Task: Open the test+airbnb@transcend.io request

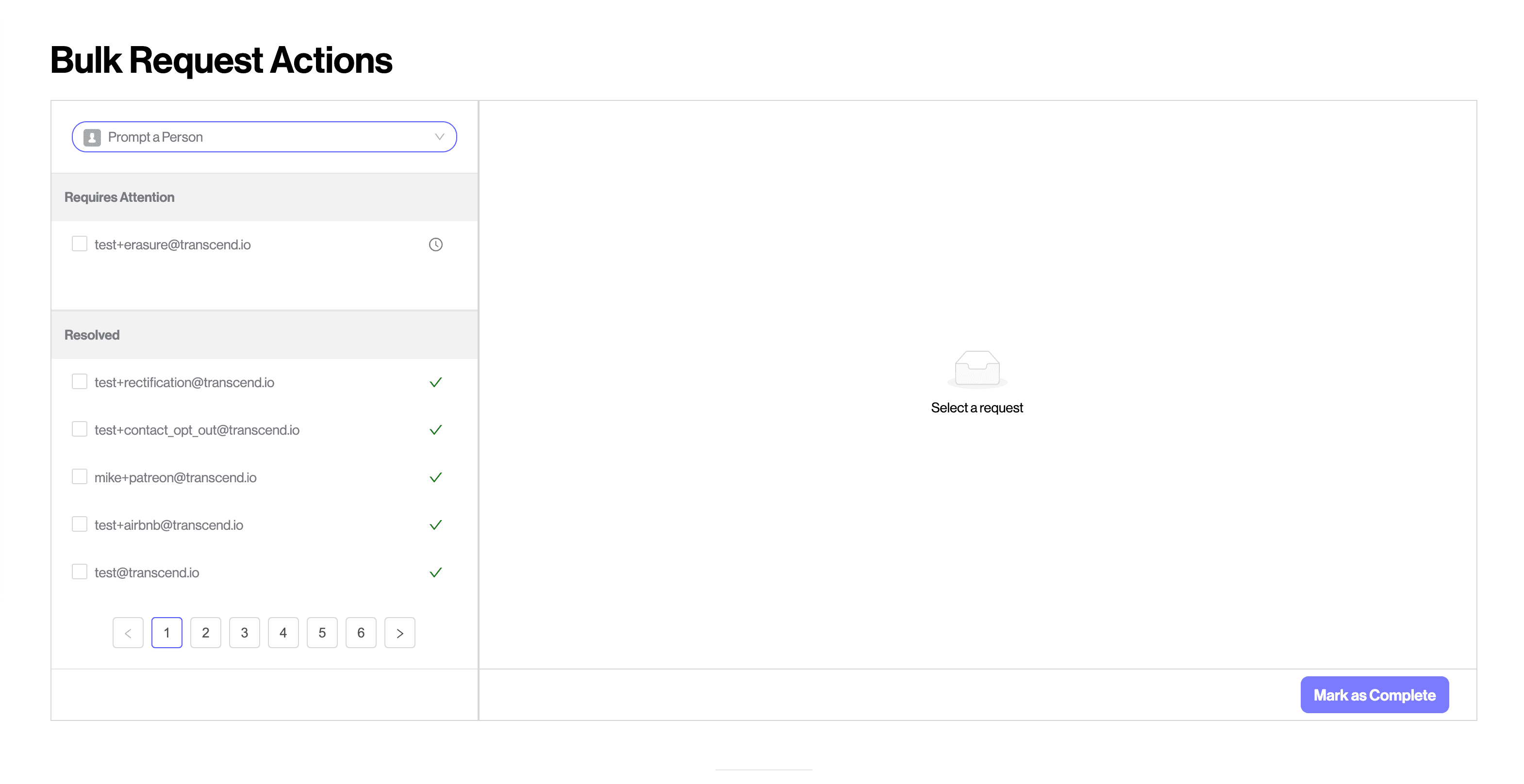Action: coord(168,525)
